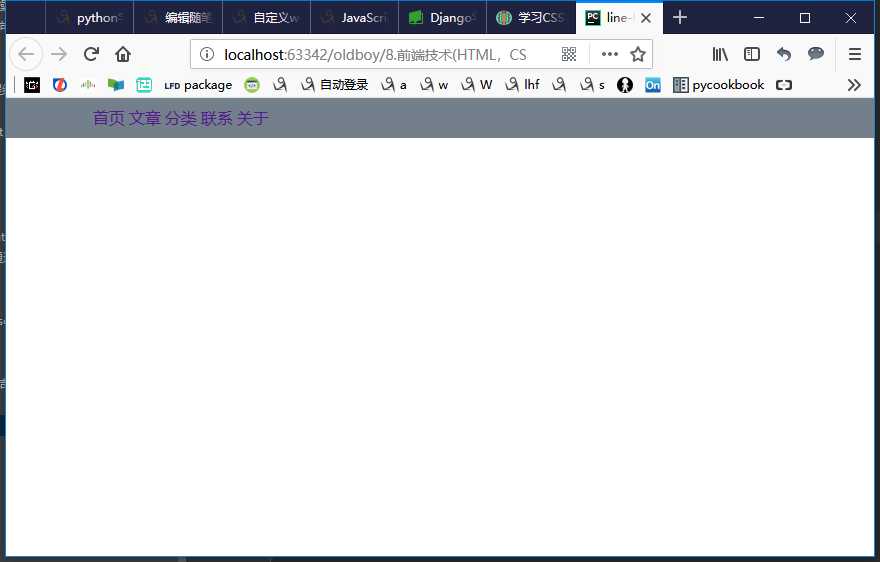Open the bookmark labeled lowercase a
Viewport: 880px width, 562px height.
pos(393,85)
